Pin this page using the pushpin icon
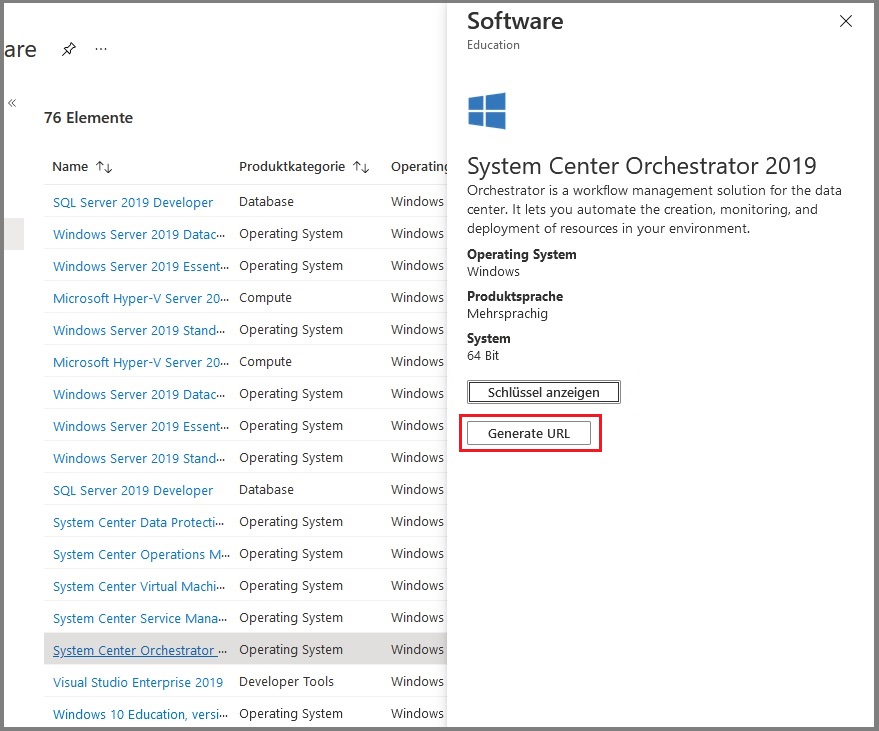The width and height of the screenshot is (879, 731). (x=68, y=49)
